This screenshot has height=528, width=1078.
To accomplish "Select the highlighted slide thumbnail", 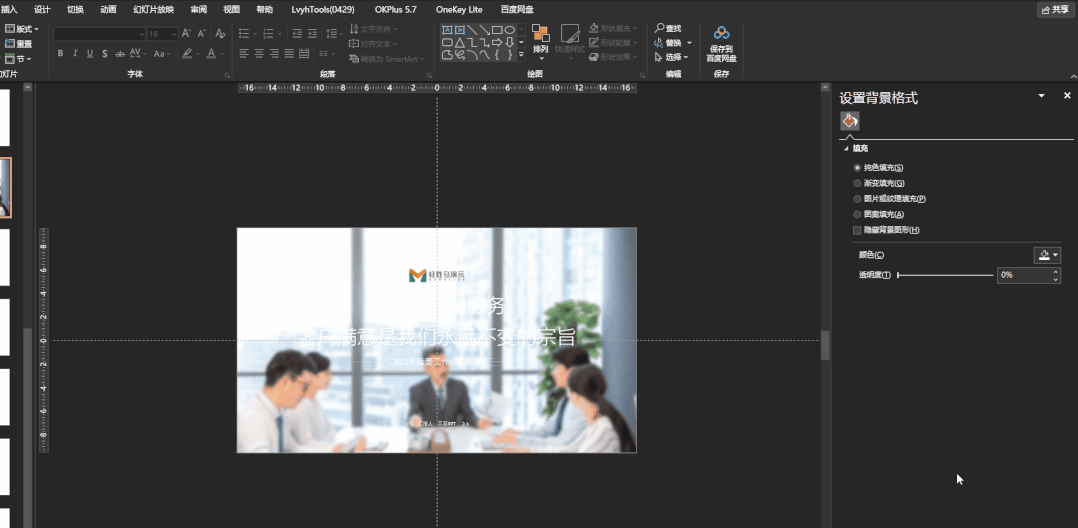I will [6, 188].
